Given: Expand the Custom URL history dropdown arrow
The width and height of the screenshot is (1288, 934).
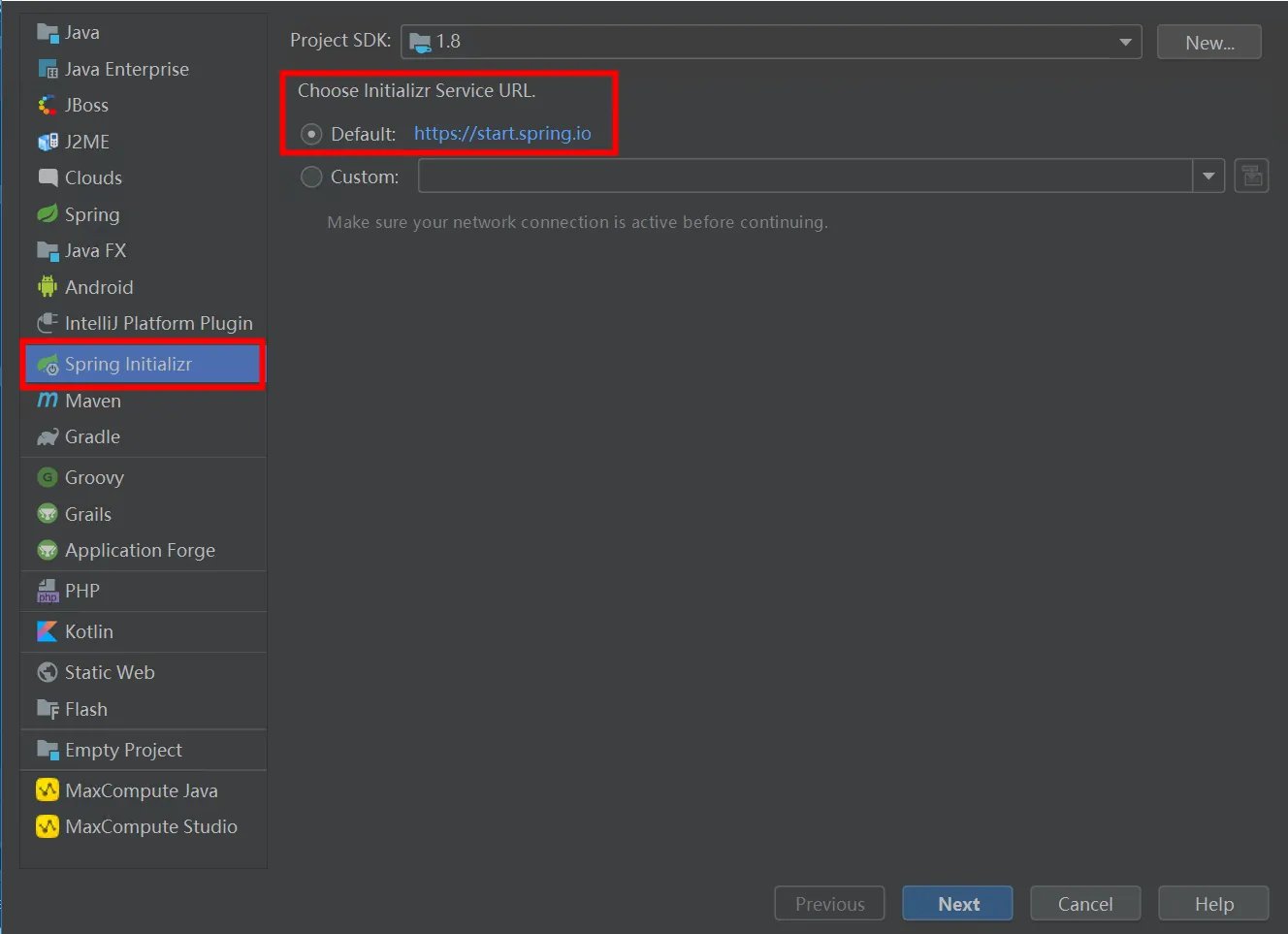Looking at the screenshot, I should tap(1208, 177).
